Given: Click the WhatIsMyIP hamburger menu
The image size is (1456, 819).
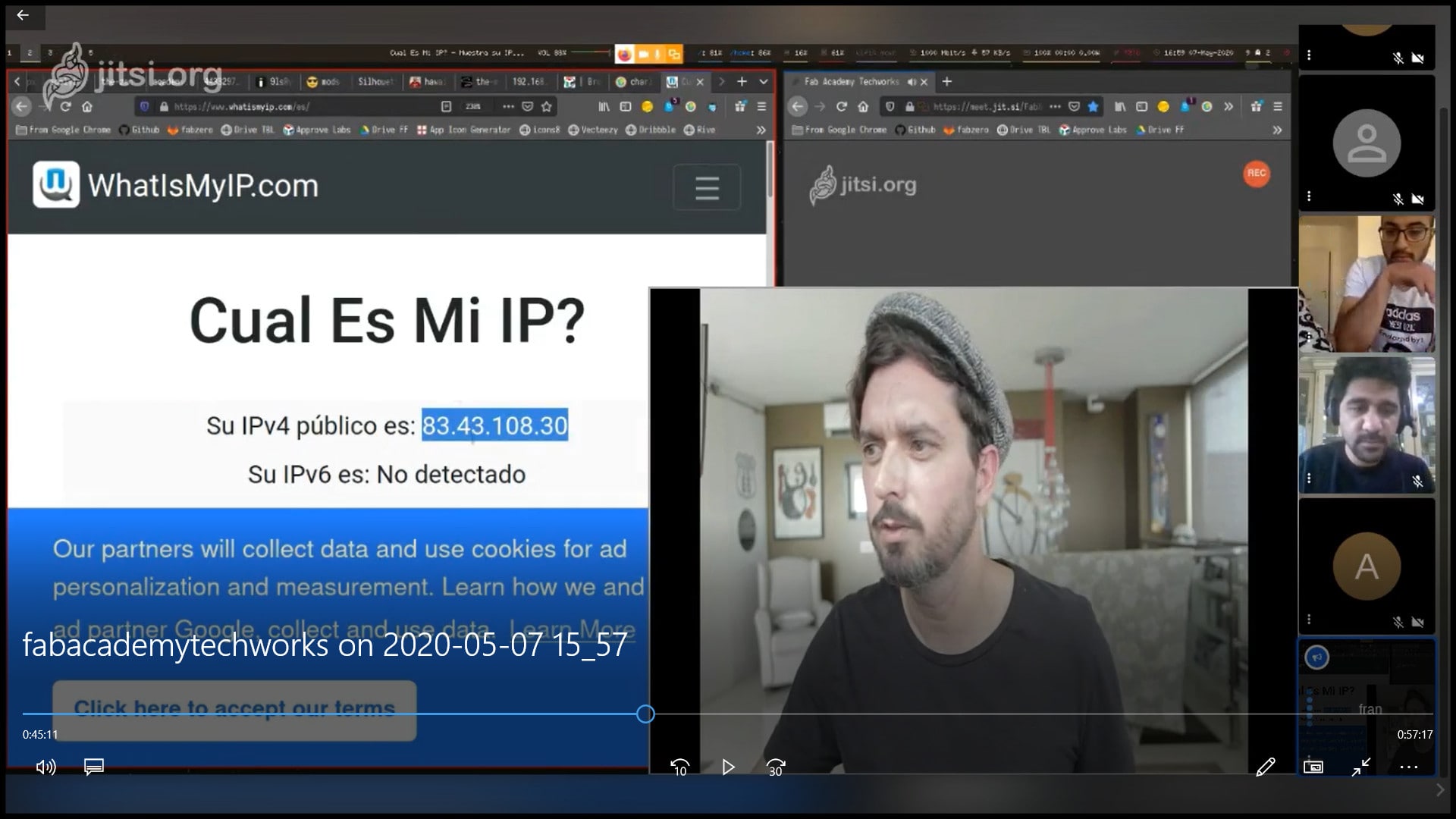Looking at the screenshot, I should click(707, 187).
